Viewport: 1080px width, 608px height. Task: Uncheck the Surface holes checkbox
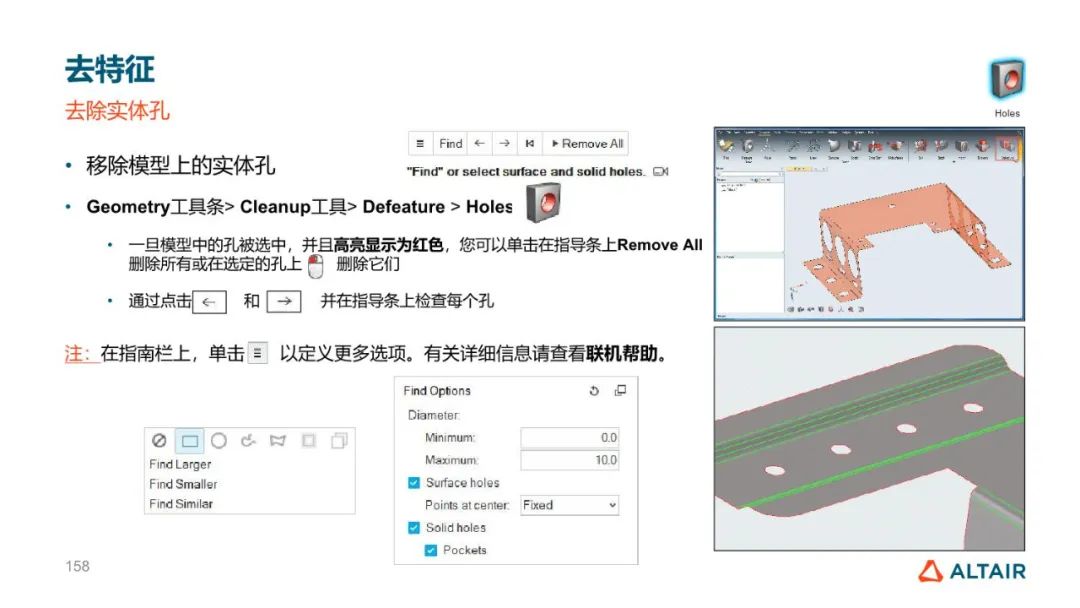point(414,483)
